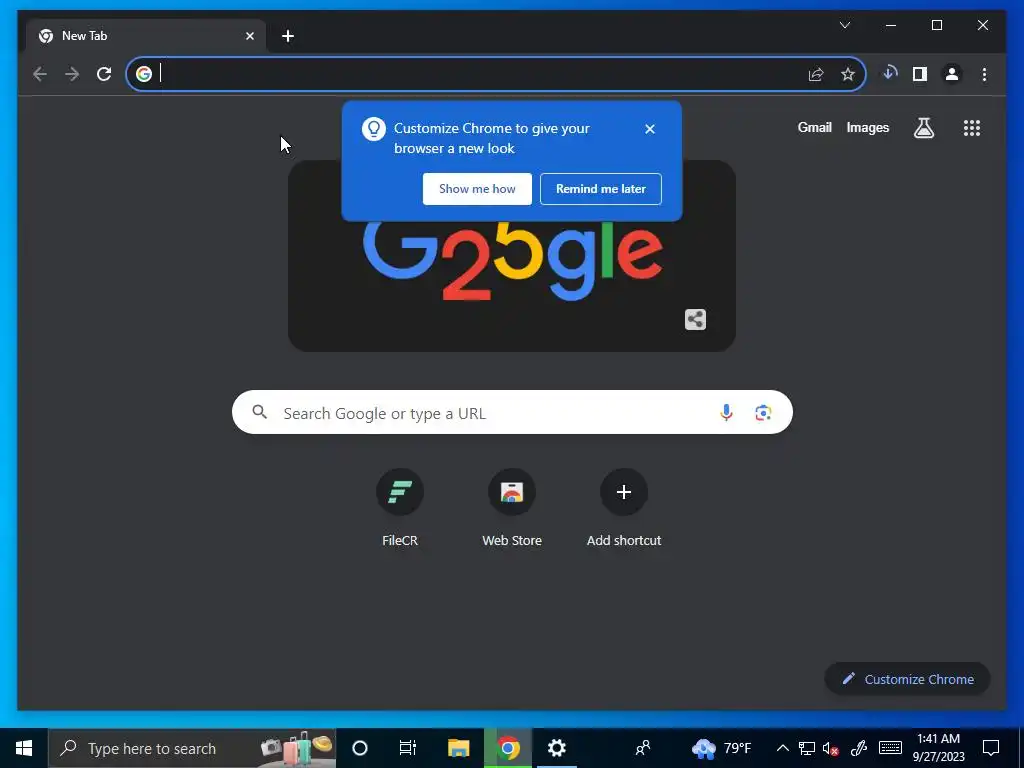The height and width of the screenshot is (768, 1024).
Task: Click the Chrome taskbar icon
Action: 508,748
